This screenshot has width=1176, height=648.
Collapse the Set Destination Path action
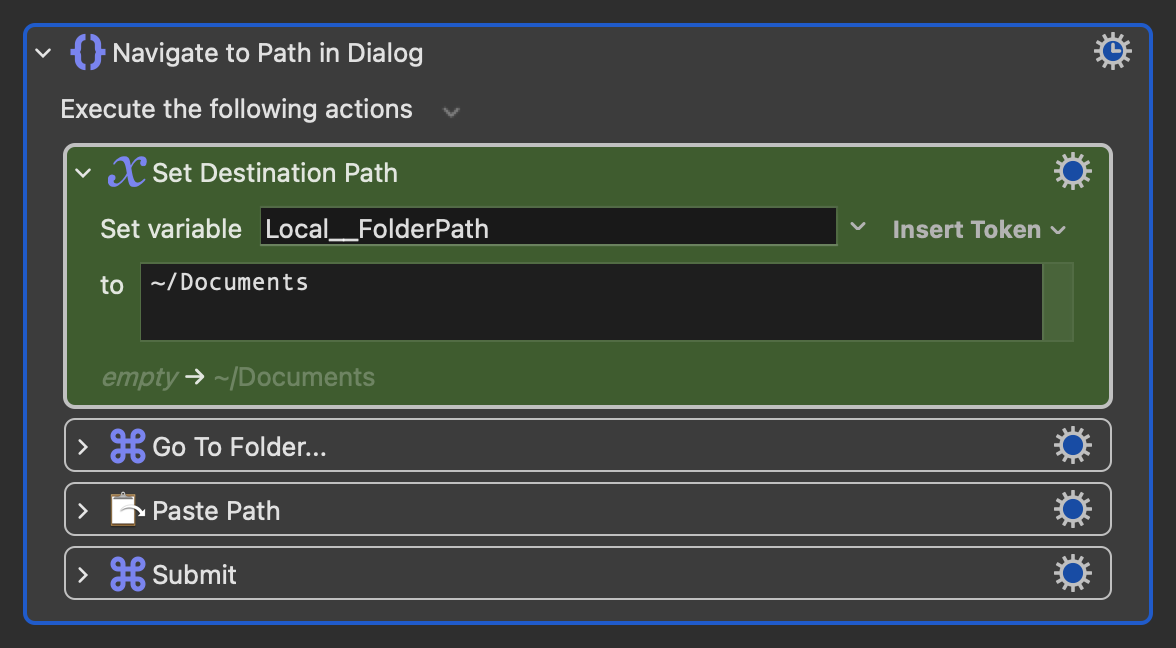(83, 173)
